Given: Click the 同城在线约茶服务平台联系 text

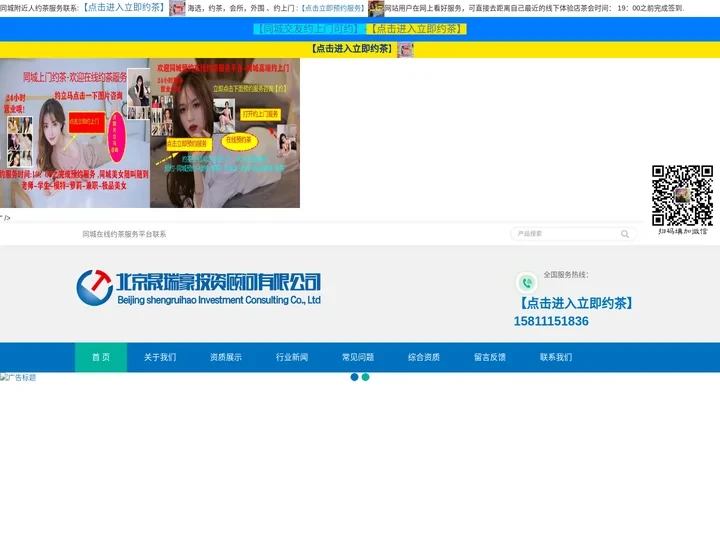Looking at the screenshot, I should point(124,234).
